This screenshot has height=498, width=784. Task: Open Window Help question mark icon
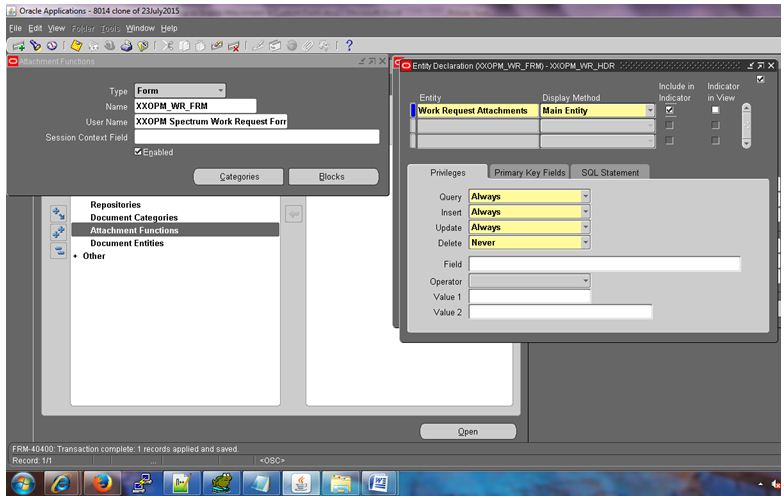click(349, 46)
